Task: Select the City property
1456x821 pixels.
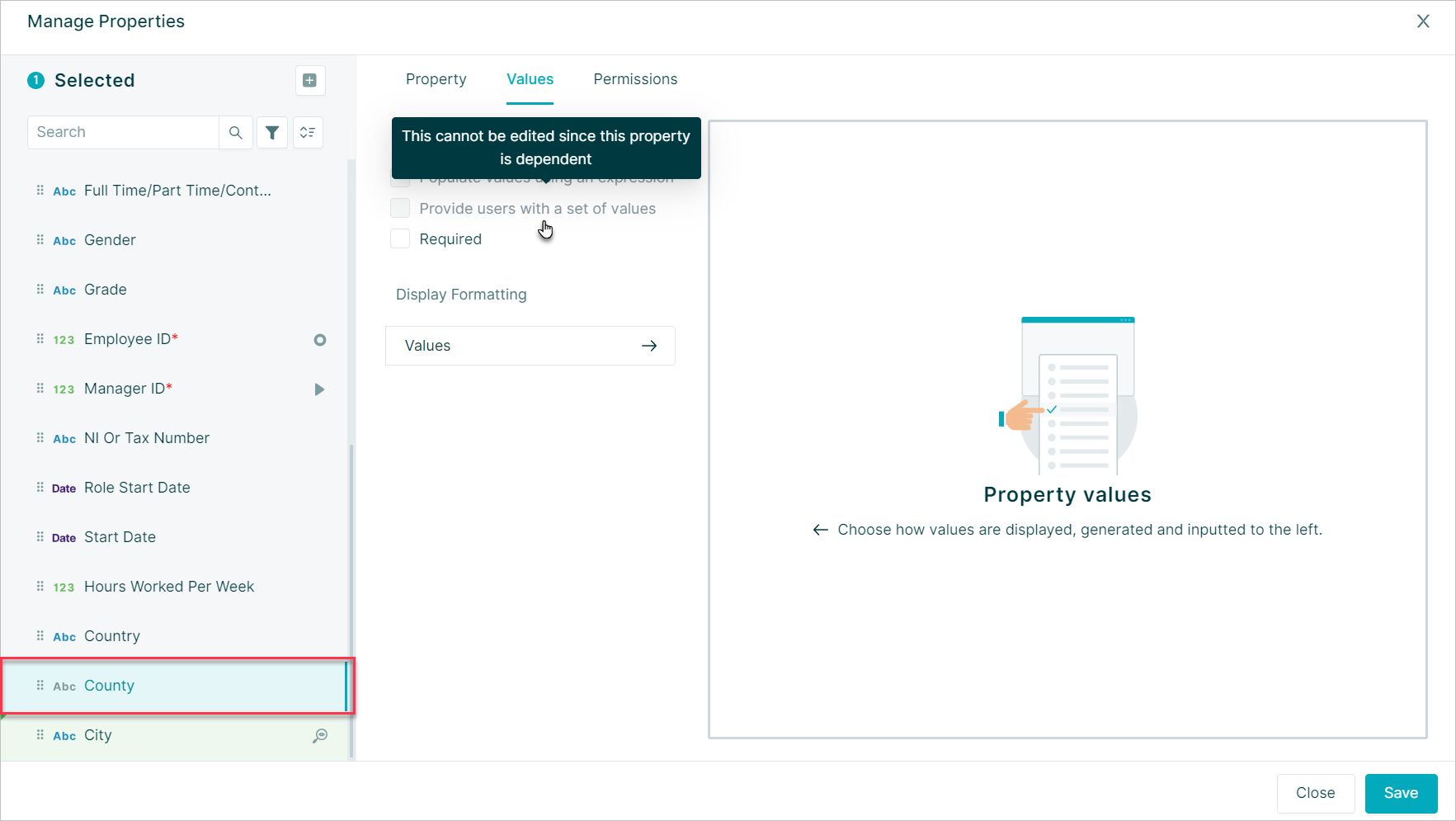Action: click(97, 735)
